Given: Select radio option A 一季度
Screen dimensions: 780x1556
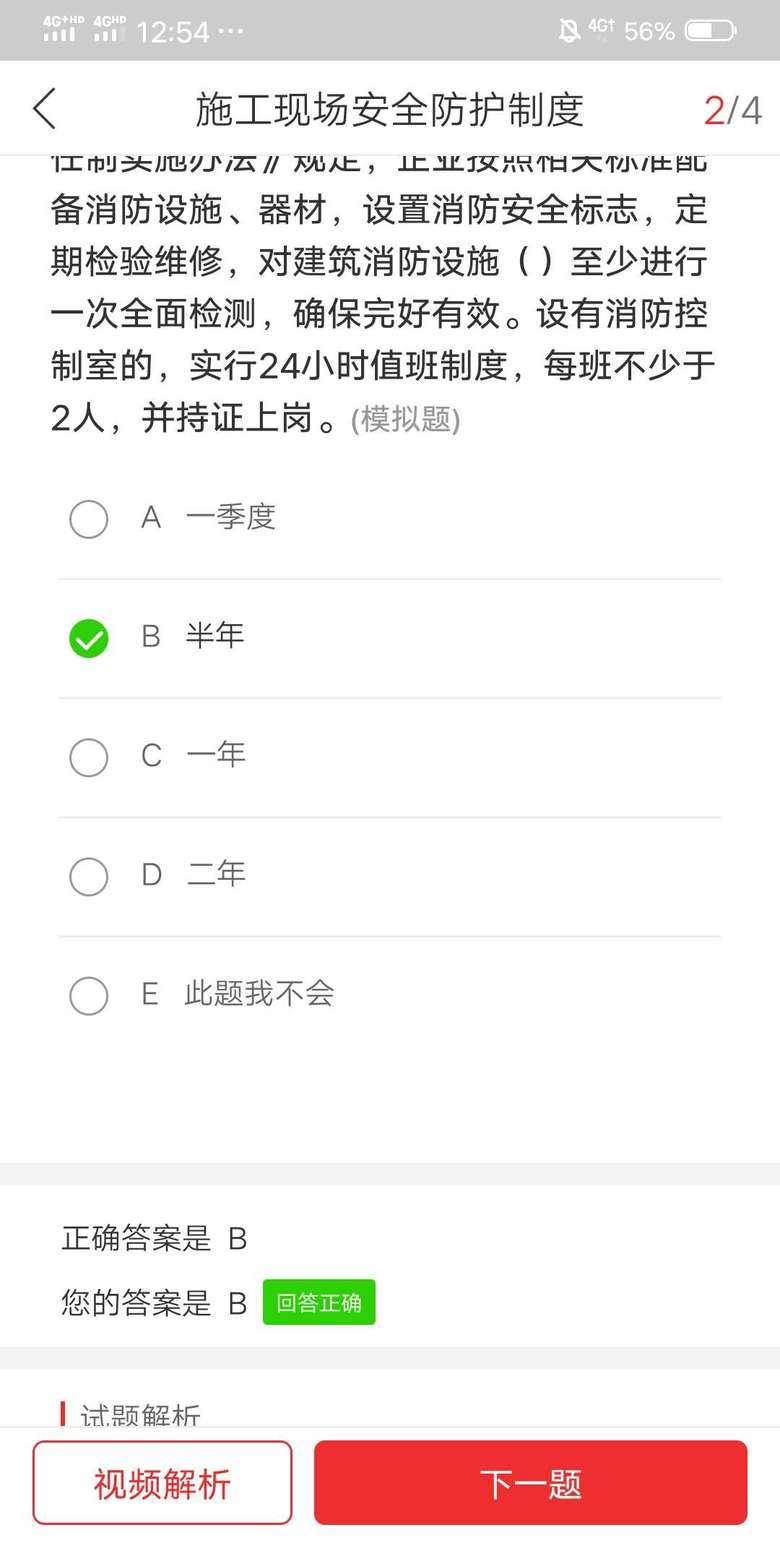Looking at the screenshot, I should click(x=89, y=519).
